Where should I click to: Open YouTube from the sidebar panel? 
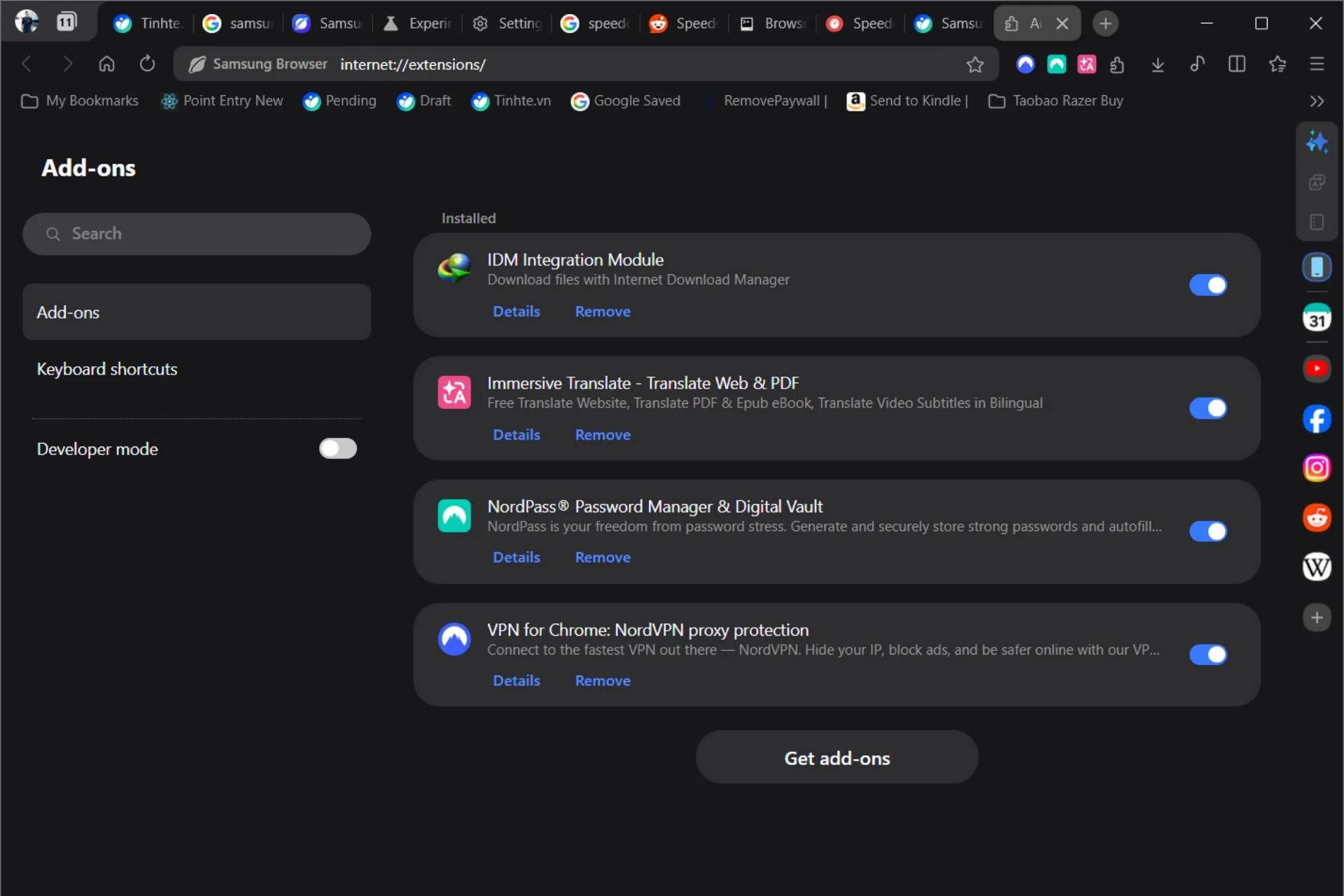(1317, 368)
